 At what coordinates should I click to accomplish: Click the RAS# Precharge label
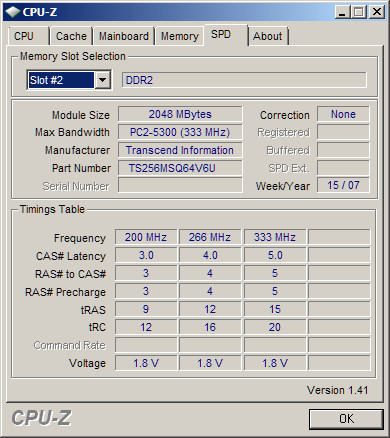point(65,292)
